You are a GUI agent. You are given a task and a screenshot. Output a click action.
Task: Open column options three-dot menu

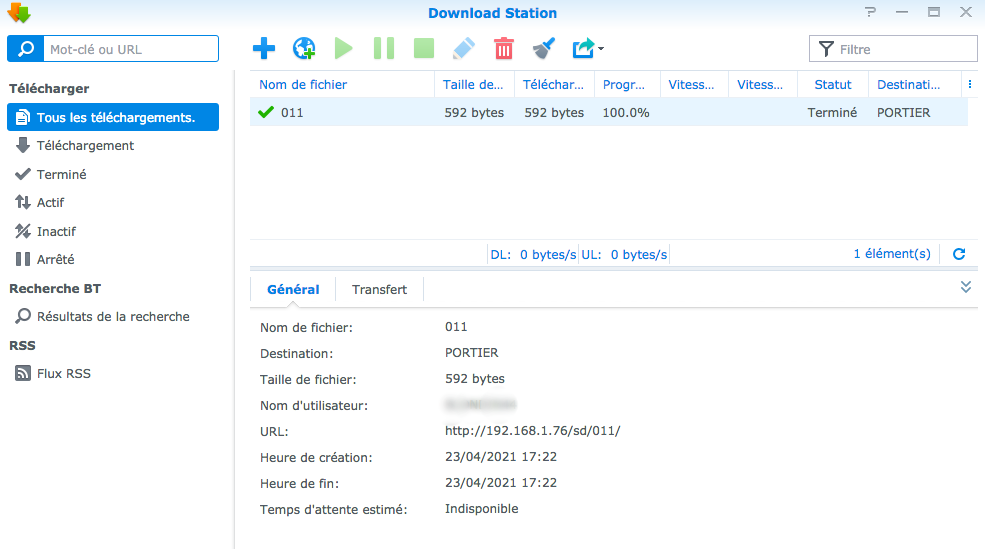click(x=969, y=85)
